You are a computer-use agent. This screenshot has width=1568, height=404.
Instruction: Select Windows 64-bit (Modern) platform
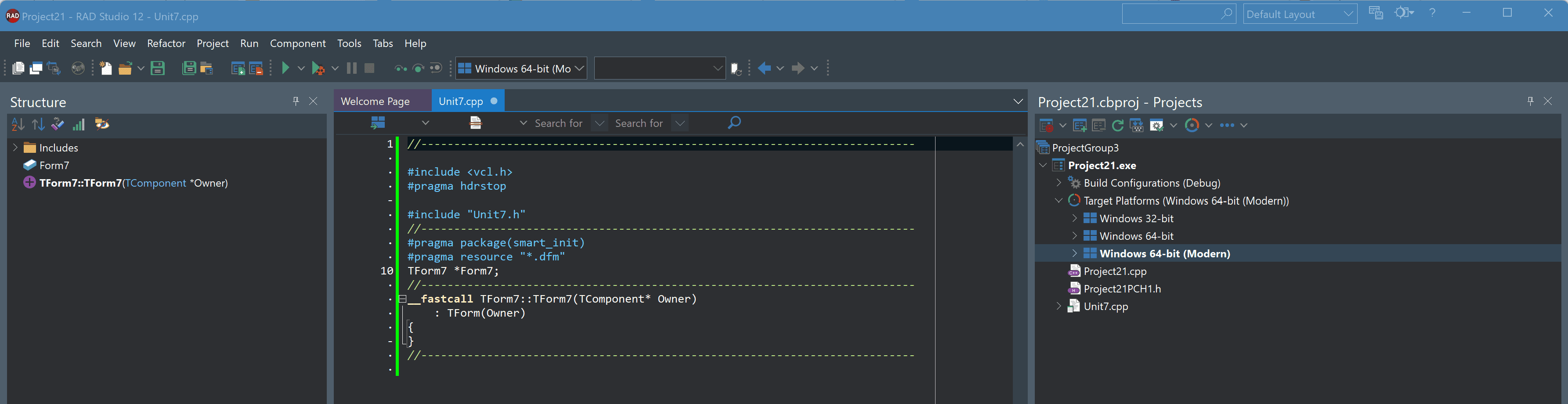[1164, 253]
